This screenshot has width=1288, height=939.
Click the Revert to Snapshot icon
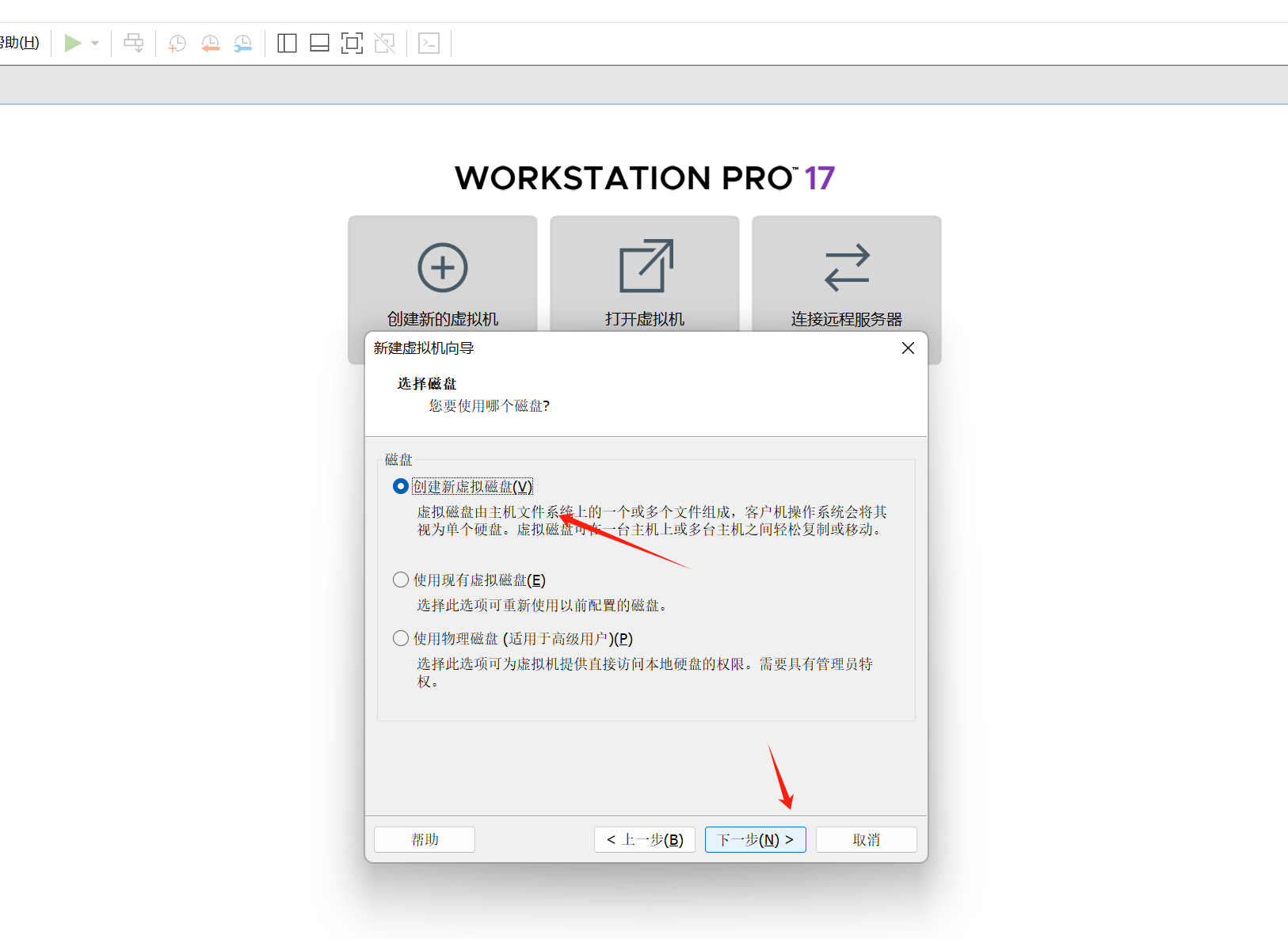210,44
